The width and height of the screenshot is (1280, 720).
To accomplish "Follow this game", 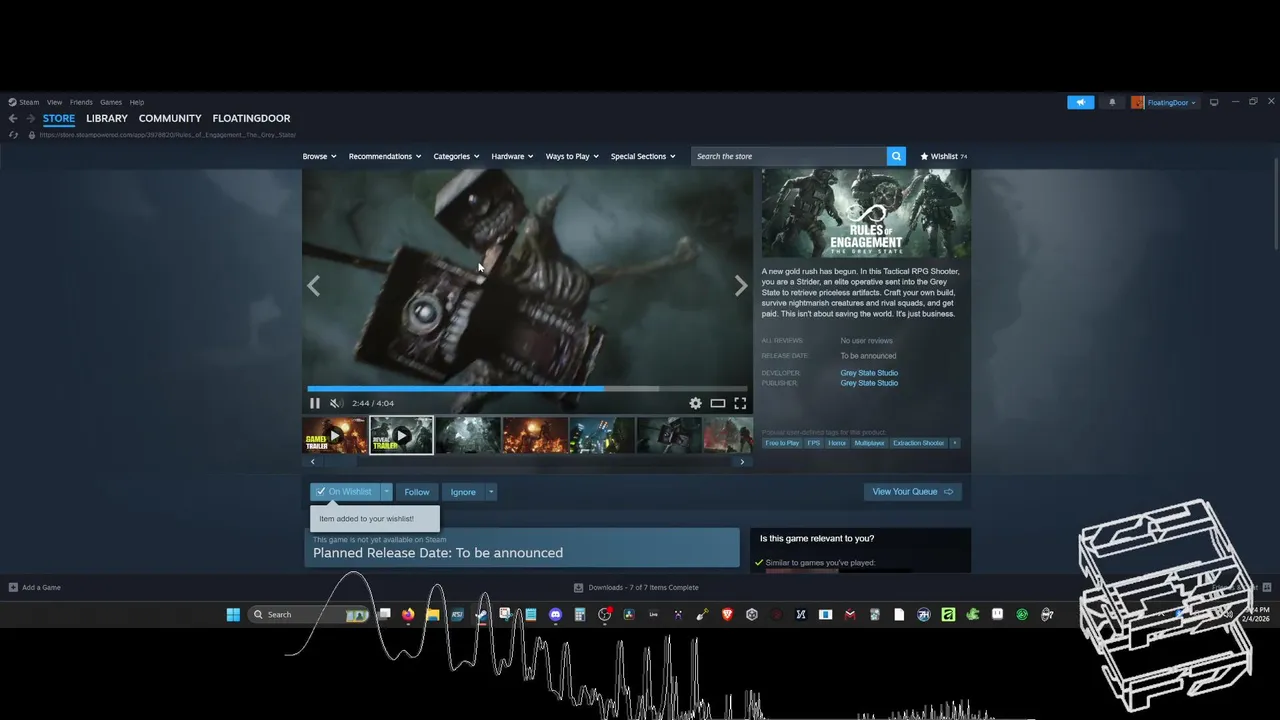I will coord(417,492).
